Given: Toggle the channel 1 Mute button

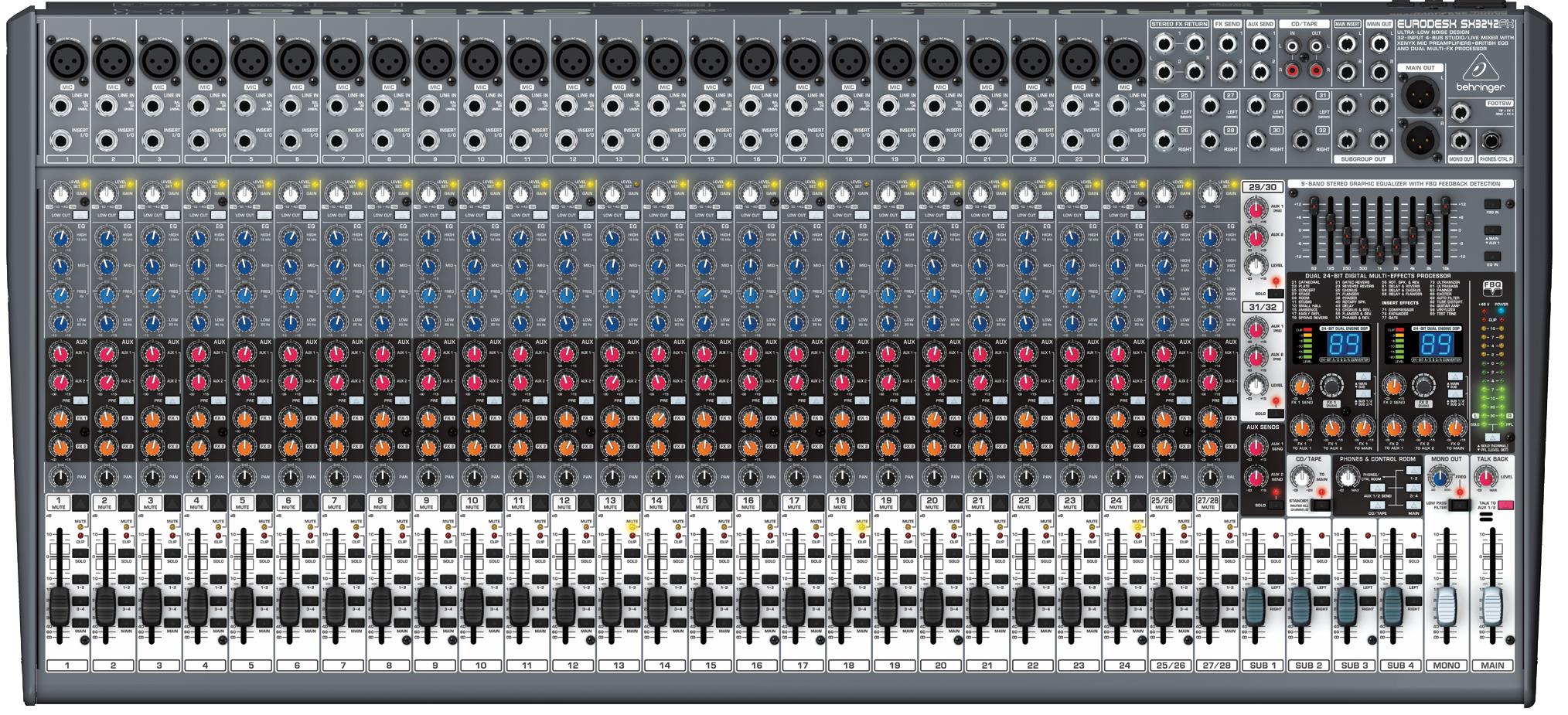Looking at the screenshot, I should pyautogui.click(x=80, y=503).
